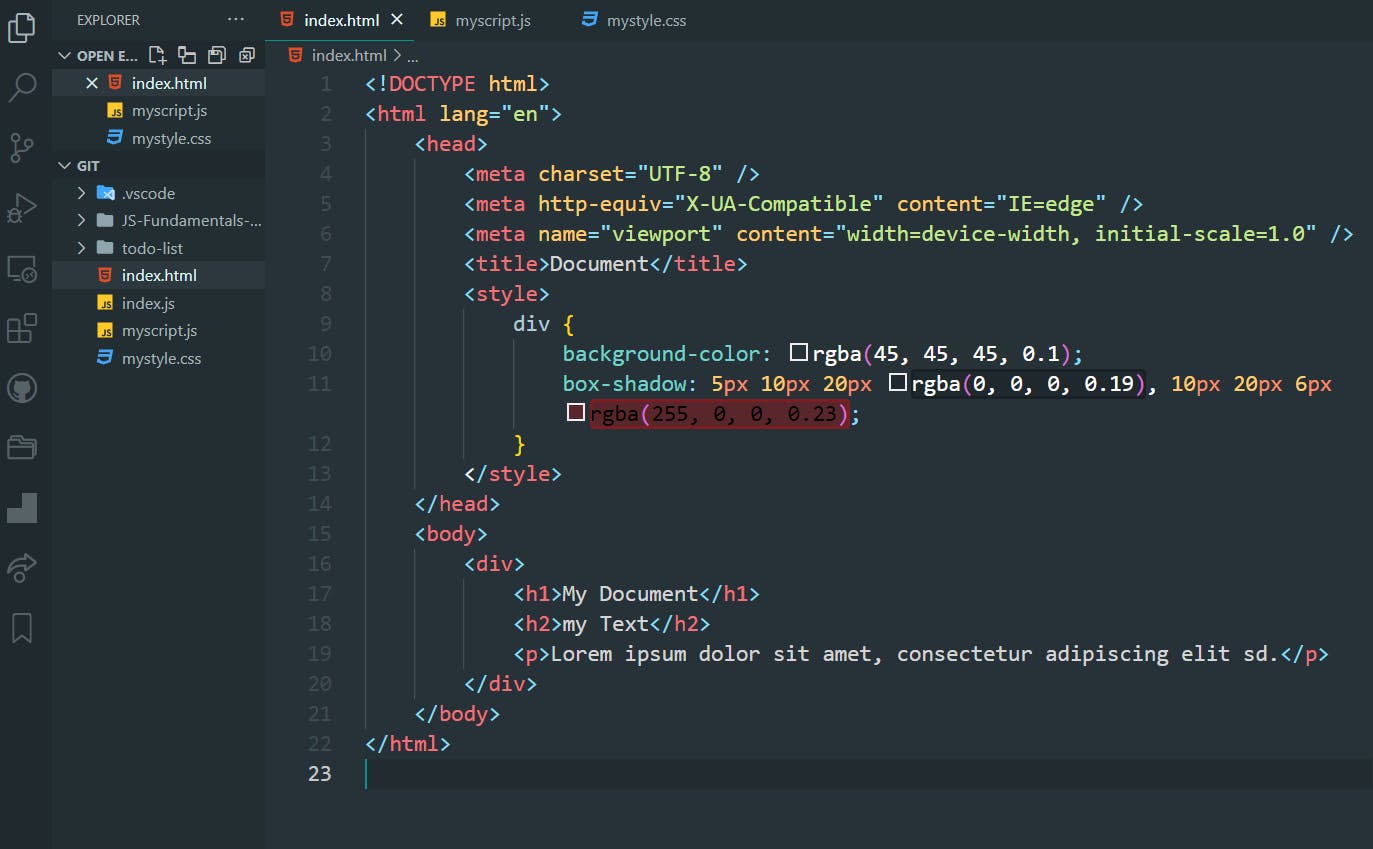
Task: Click the Close All Editors icon
Action: pos(247,55)
